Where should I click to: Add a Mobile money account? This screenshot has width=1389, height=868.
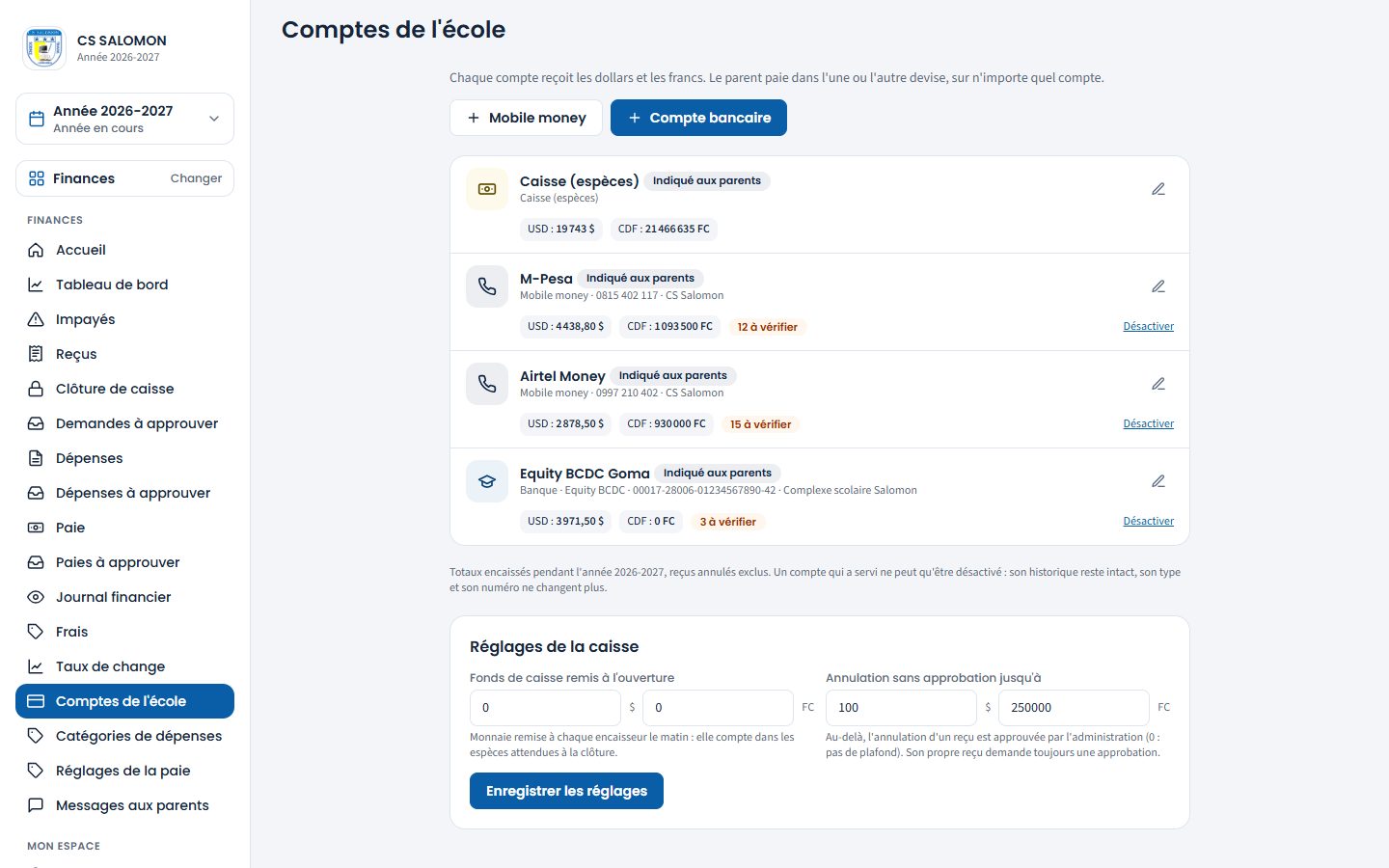click(526, 118)
